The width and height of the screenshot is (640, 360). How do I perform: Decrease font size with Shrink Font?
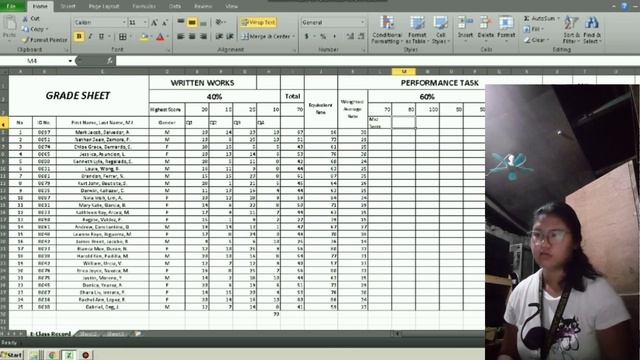point(164,22)
